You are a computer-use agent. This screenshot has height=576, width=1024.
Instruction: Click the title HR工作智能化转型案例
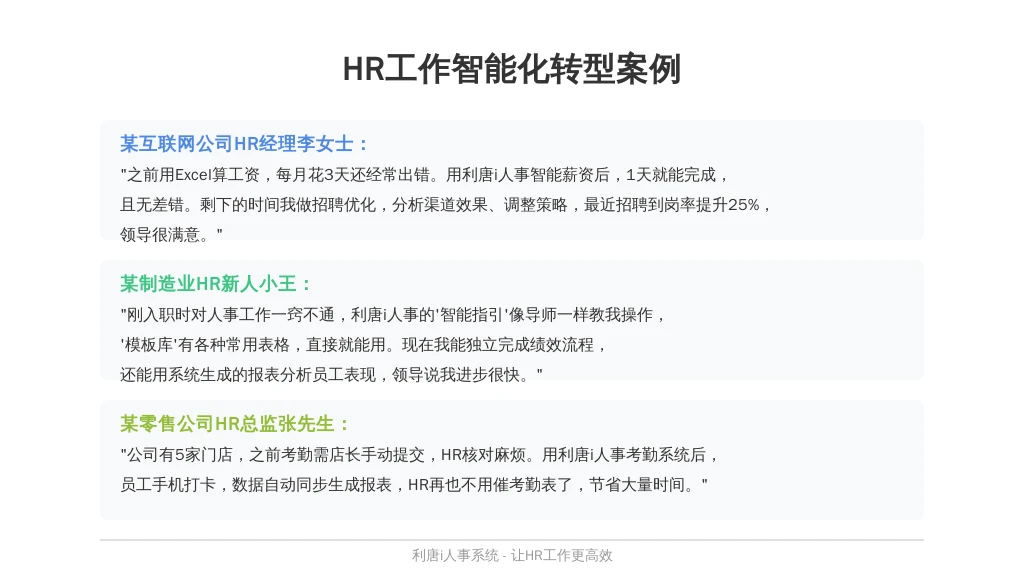point(512,69)
